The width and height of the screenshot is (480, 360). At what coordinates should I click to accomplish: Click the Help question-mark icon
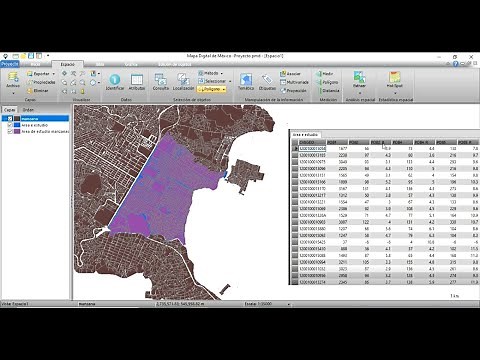pos(456,64)
